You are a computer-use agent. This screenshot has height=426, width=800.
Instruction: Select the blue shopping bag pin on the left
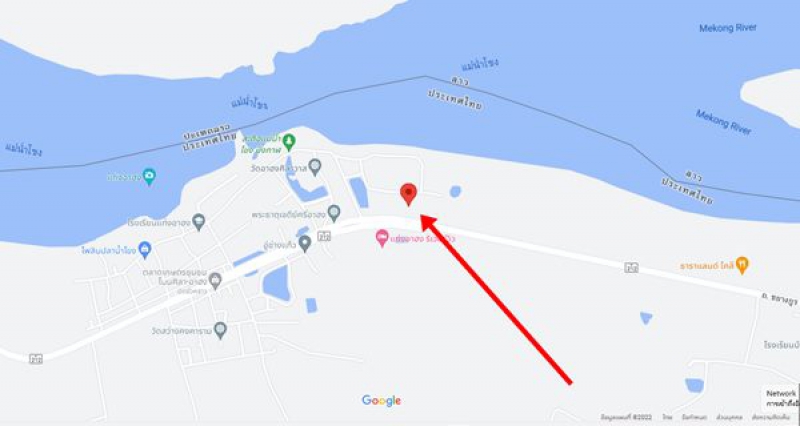point(145,250)
